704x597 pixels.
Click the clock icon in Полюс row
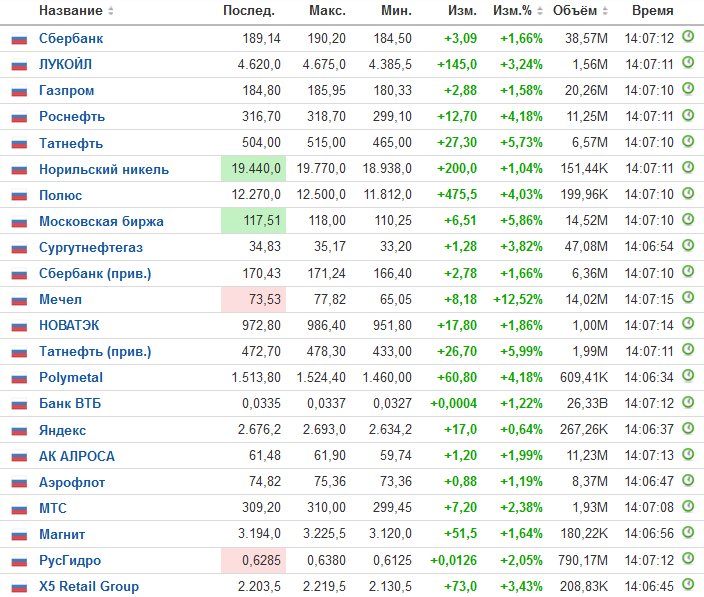688,193
